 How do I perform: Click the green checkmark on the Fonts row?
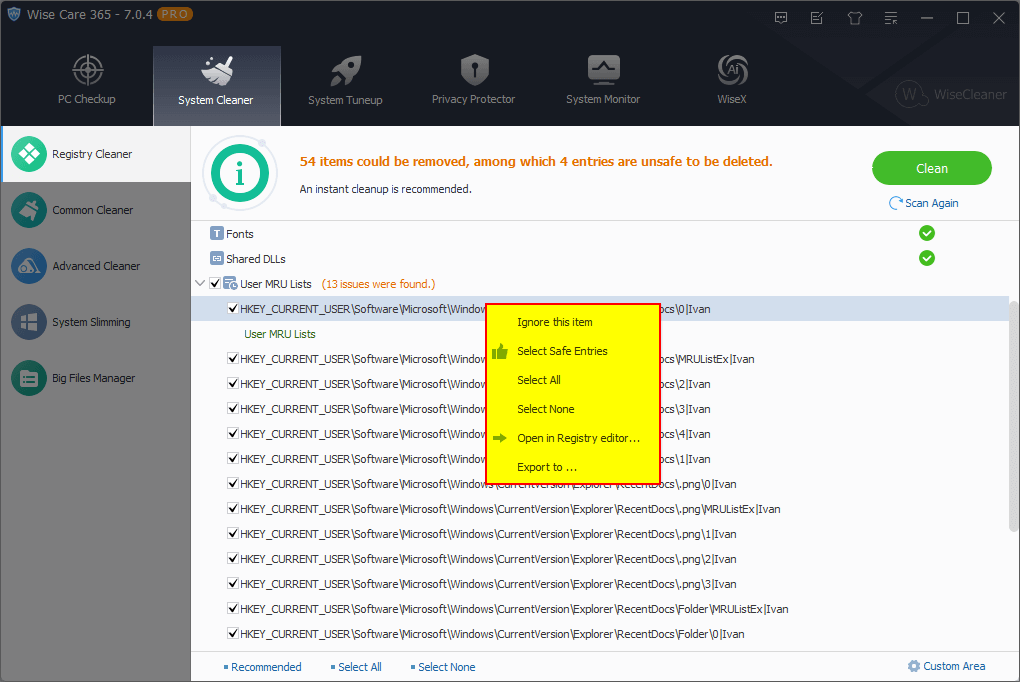point(927,233)
